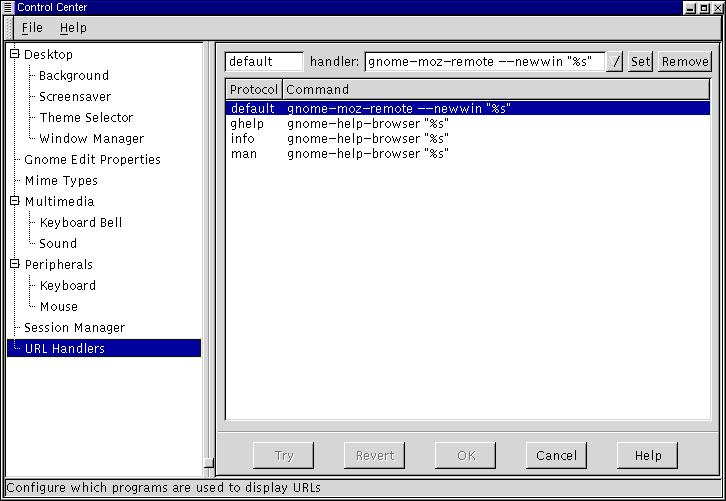Select the man protocol row
This screenshot has width=726, height=501.
(244, 154)
